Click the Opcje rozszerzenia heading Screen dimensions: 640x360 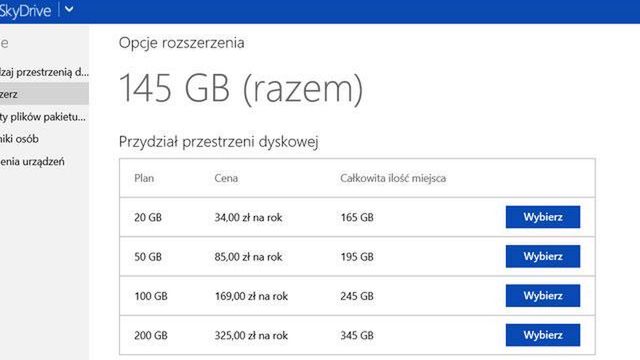[182, 42]
